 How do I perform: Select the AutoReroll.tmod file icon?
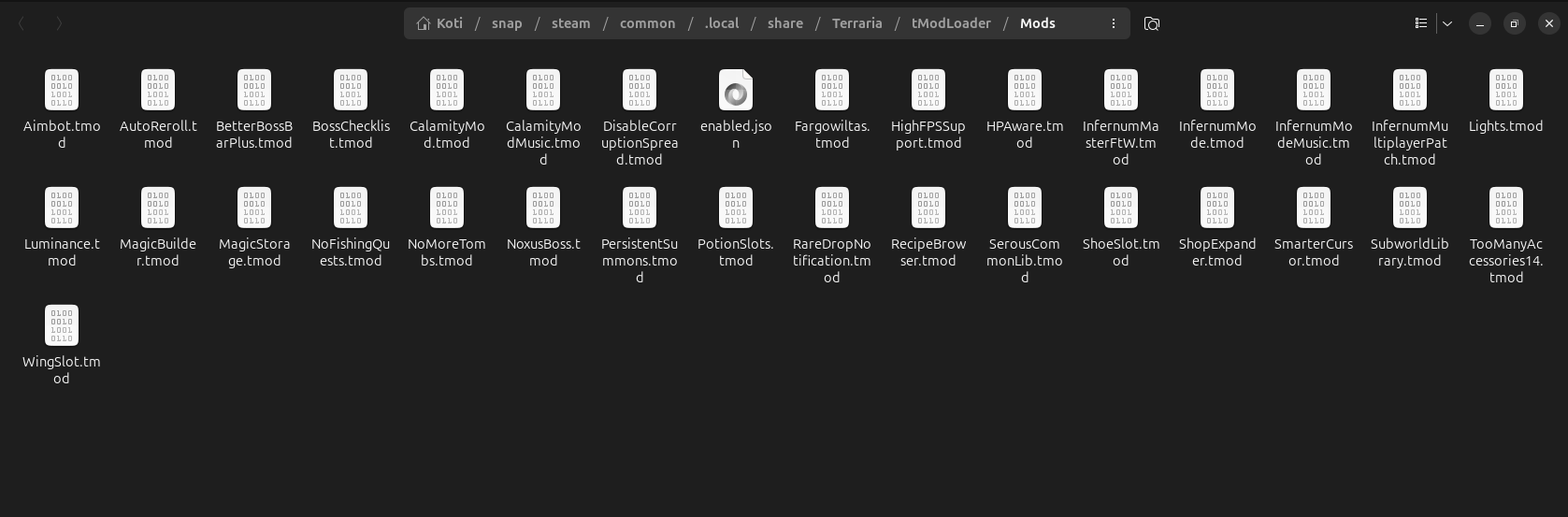158,90
